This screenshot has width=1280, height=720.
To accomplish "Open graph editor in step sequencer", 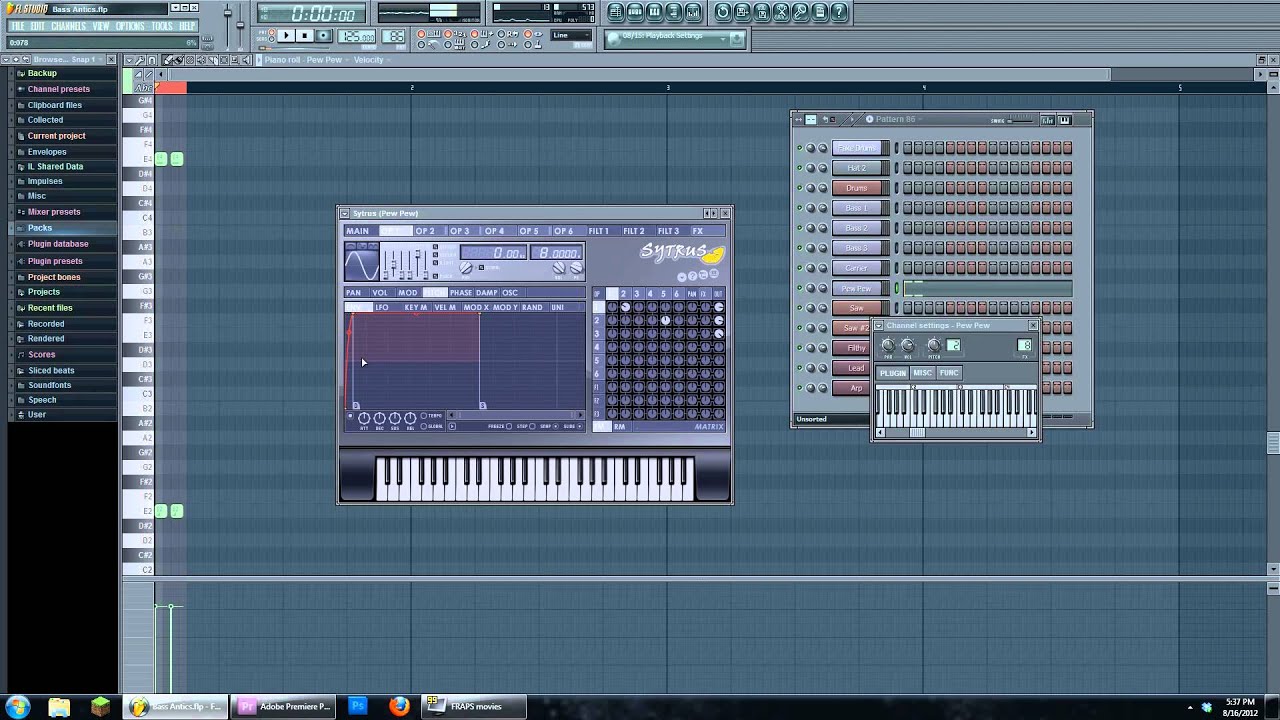I will tap(1047, 120).
